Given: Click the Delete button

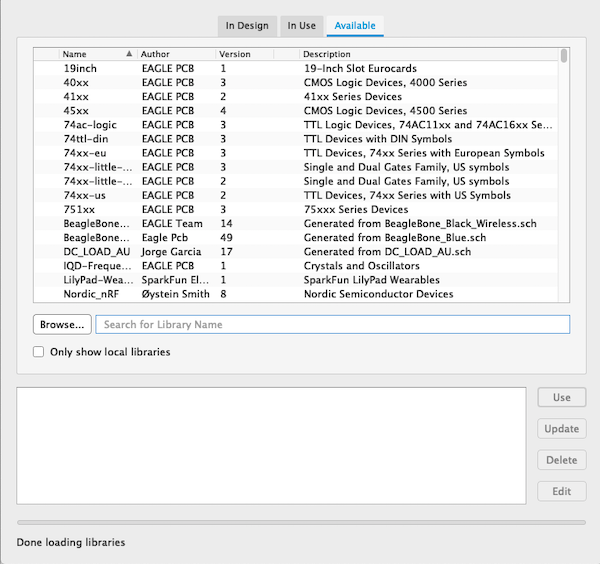Looking at the screenshot, I should click(x=562, y=460).
